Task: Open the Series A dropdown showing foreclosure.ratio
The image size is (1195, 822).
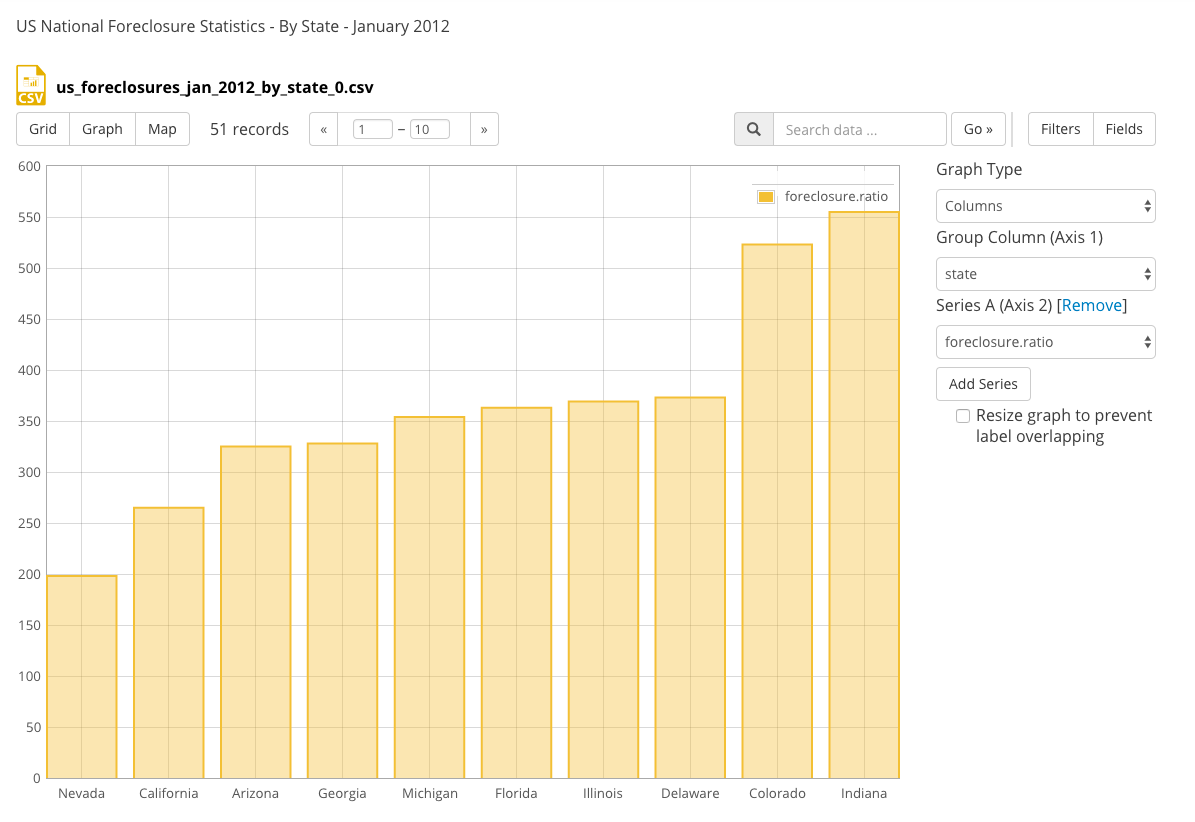Action: click(x=1046, y=342)
